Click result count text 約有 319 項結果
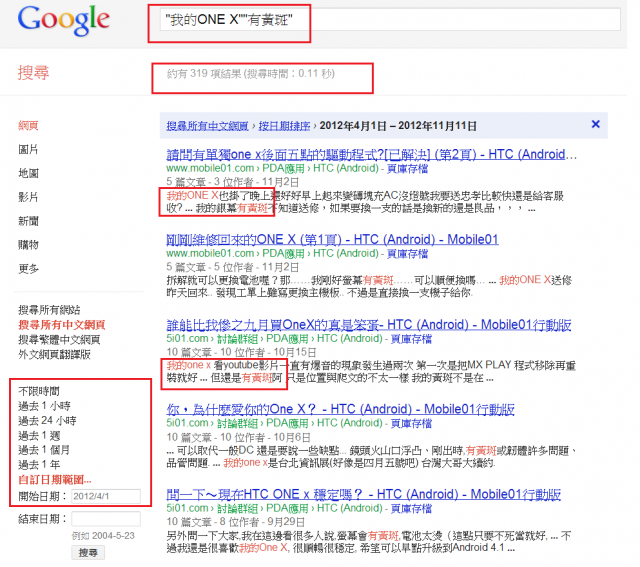The image size is (640, 567). 204,73
